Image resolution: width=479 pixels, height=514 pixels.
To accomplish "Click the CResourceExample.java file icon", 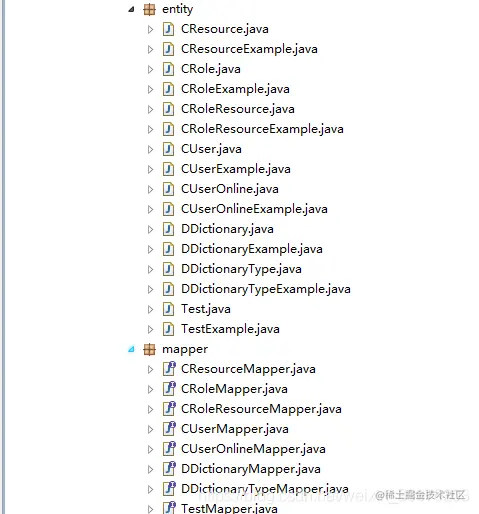I will [x=168, y=49].
